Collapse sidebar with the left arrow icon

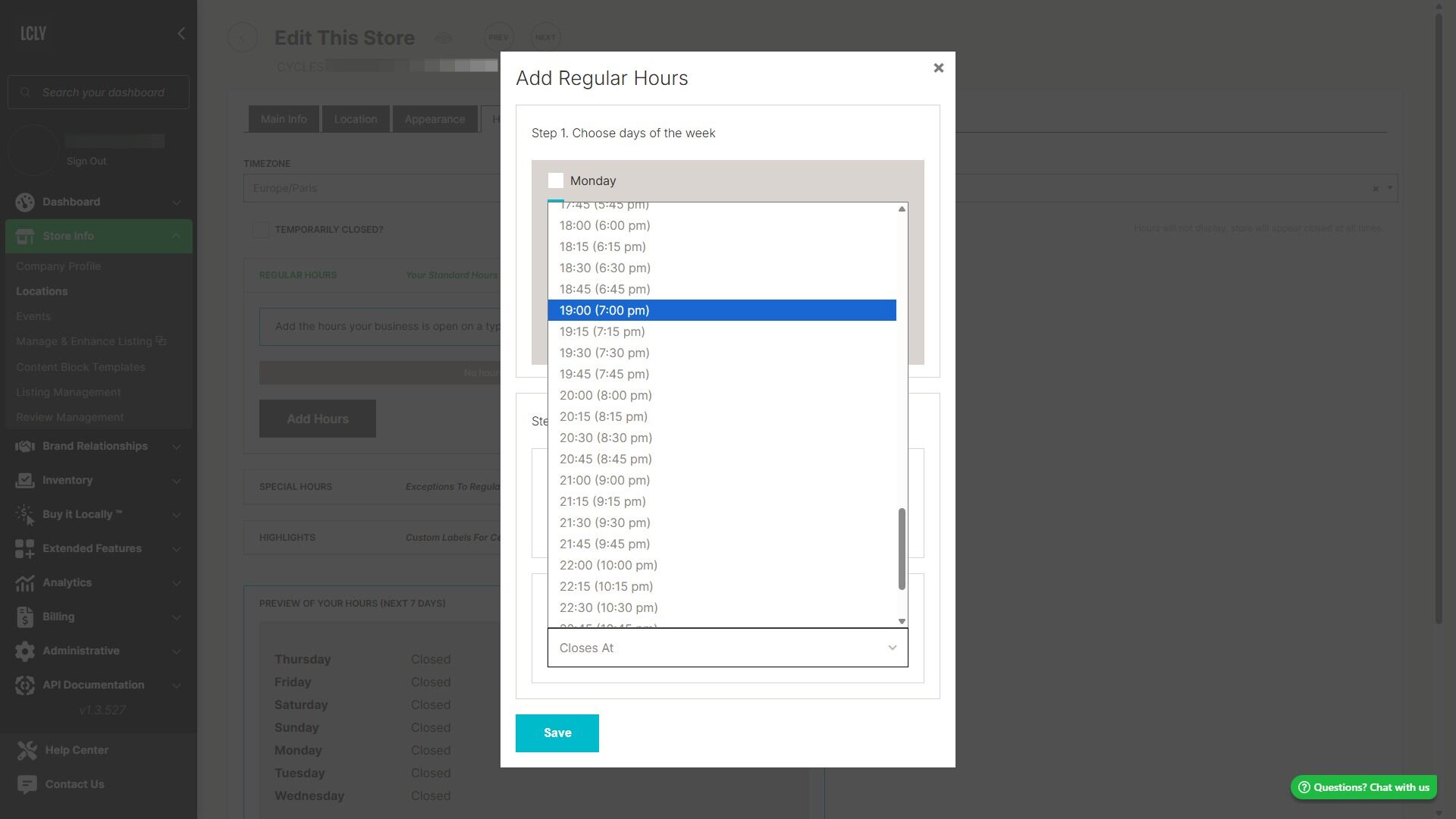click(x=180, y=33)
